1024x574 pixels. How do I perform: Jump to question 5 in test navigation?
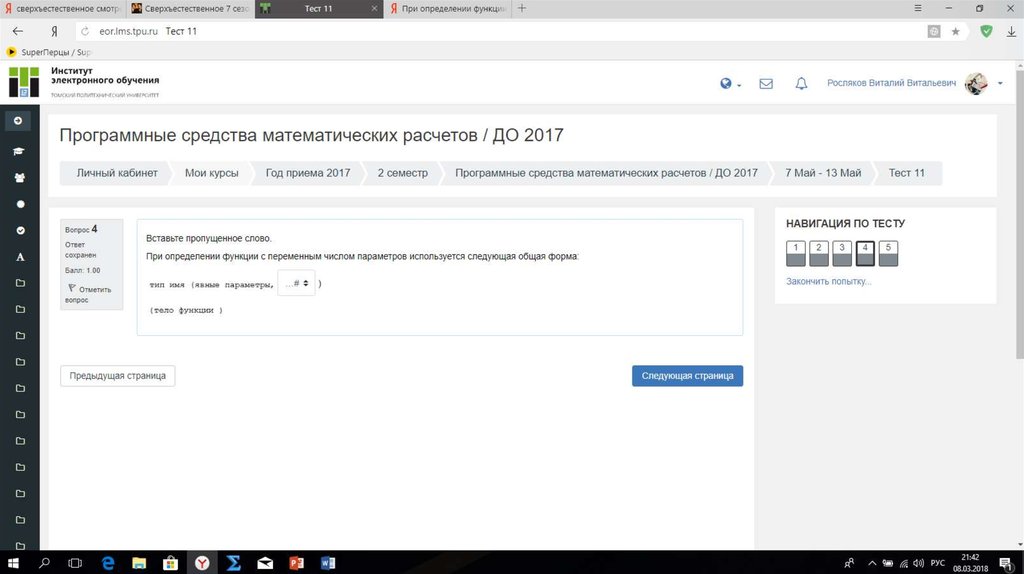888,253
